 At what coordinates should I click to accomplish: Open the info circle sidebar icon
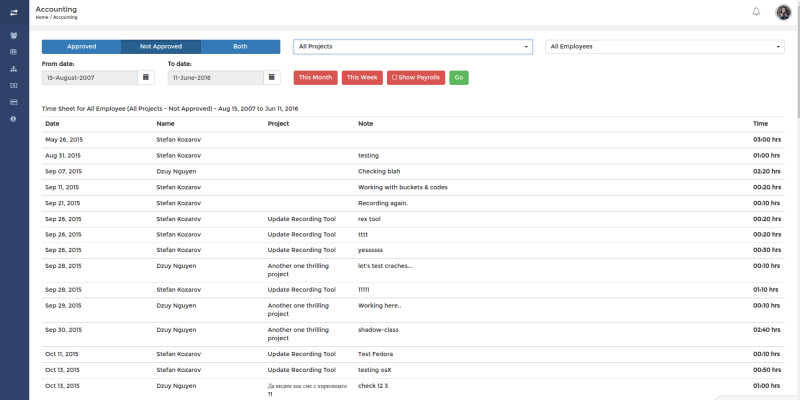pyautogui.click(x=13, y=119)
